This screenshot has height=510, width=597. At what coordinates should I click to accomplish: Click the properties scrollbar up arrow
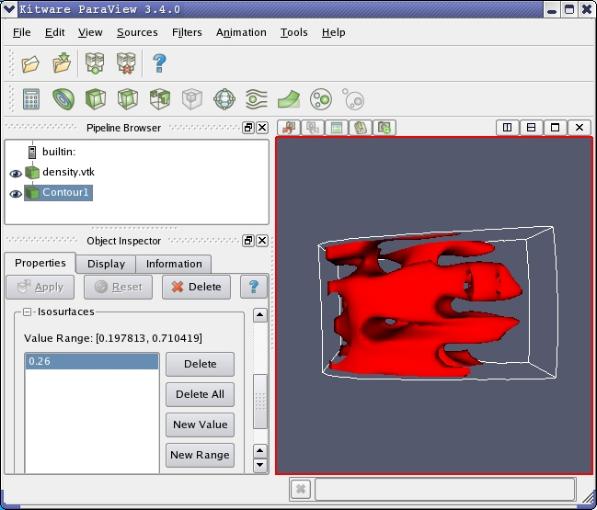[260, 315]
